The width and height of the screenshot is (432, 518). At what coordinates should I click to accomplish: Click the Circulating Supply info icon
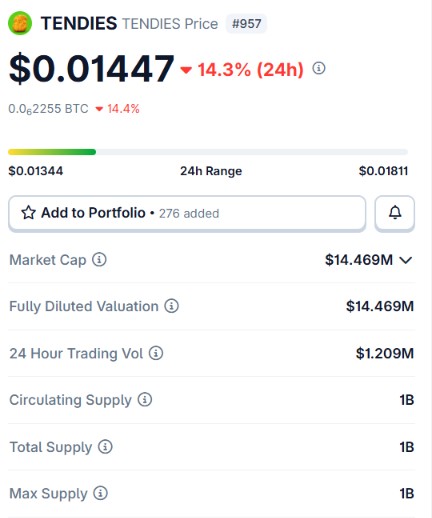(x=145, y=399)
